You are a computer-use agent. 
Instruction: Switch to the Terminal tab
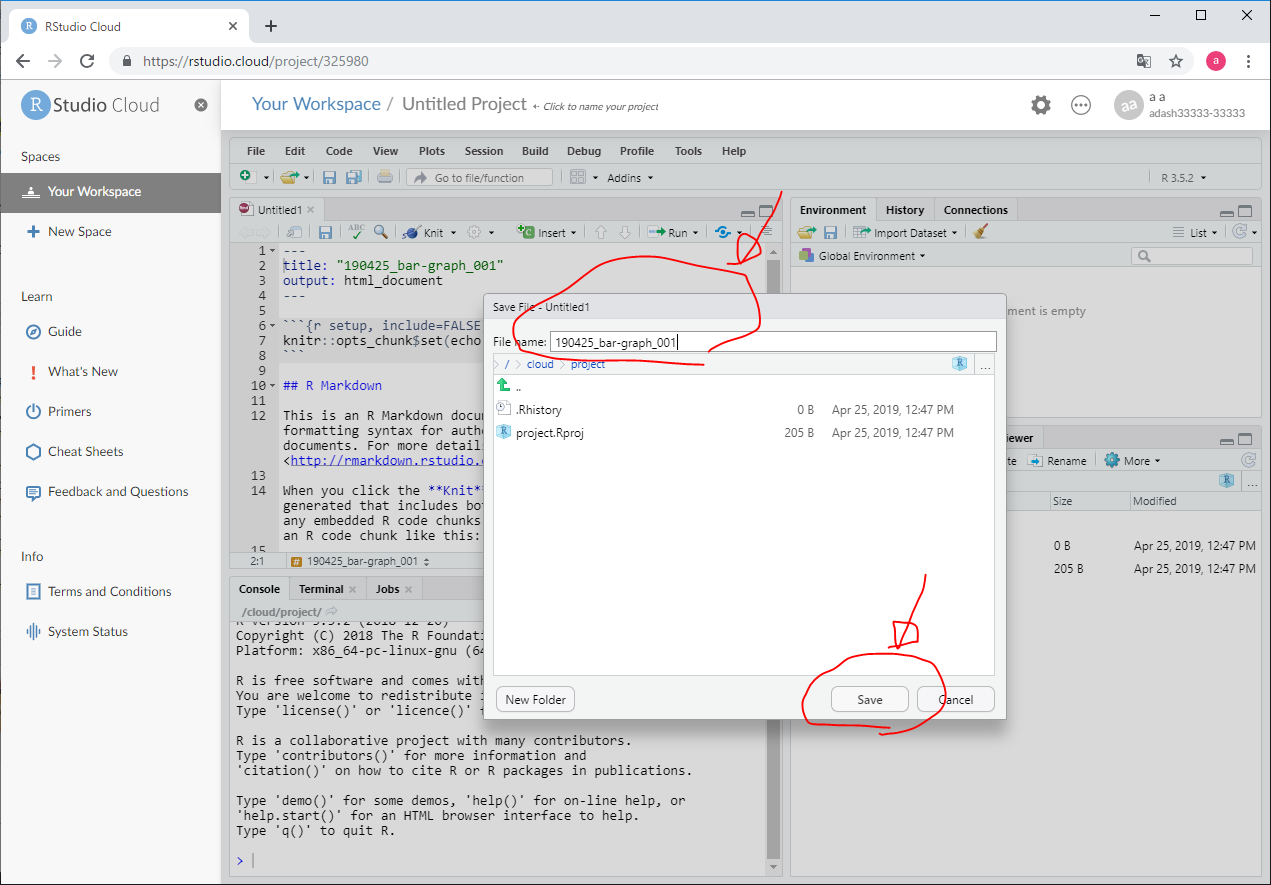321,589
